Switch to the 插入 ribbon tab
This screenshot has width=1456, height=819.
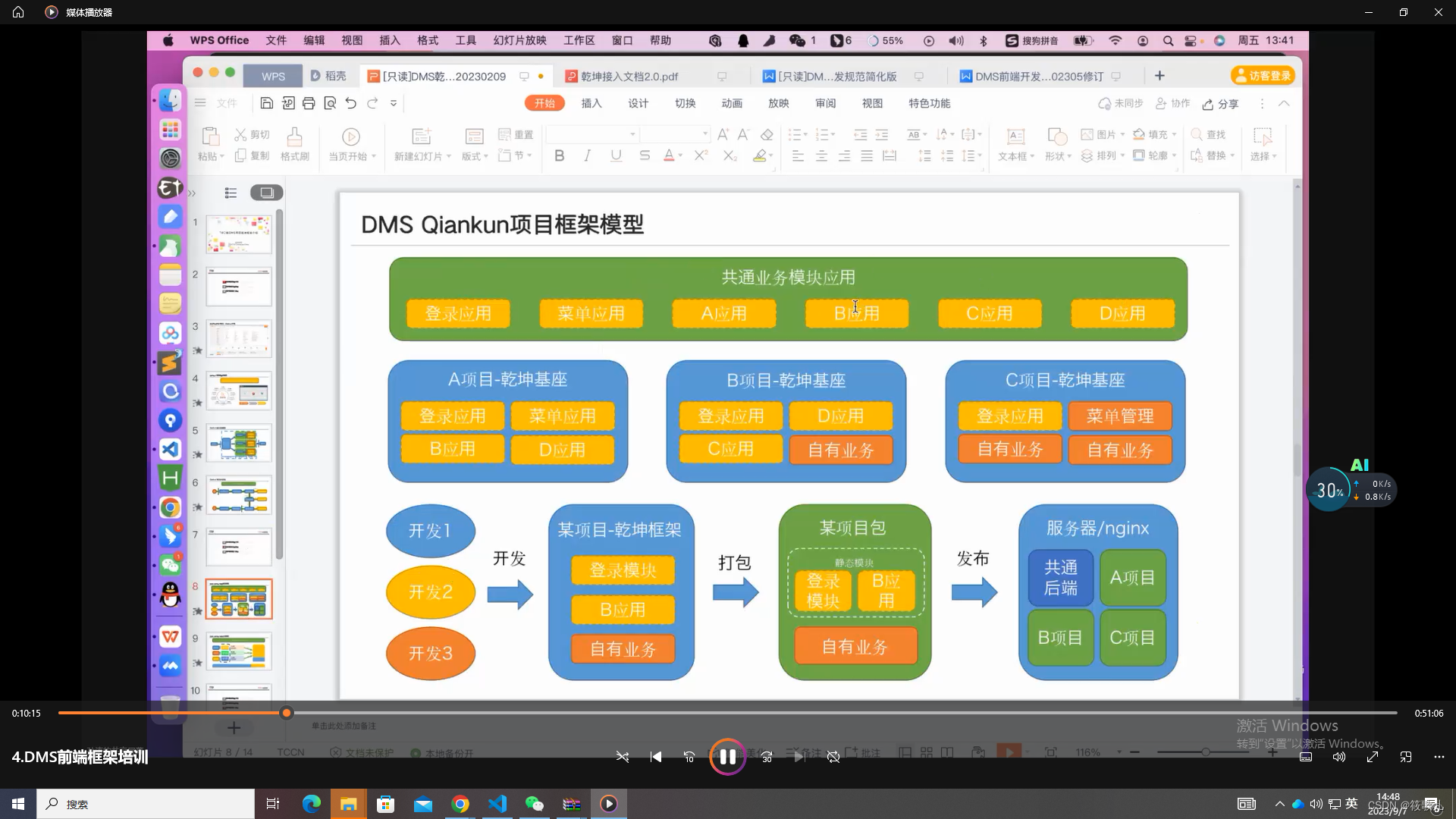click(x=591, y=103)
